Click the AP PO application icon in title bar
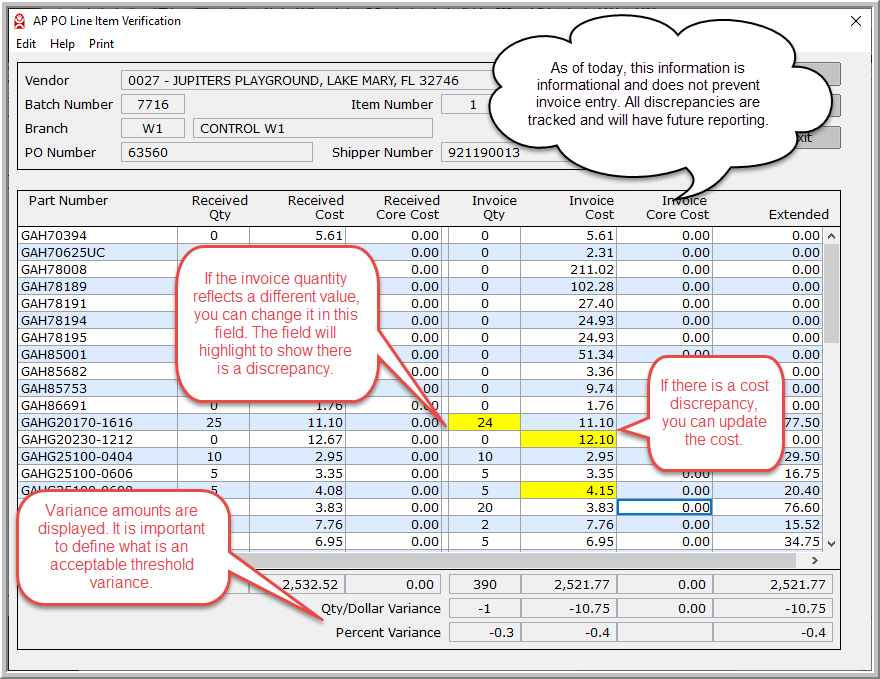 pos(19,21)
